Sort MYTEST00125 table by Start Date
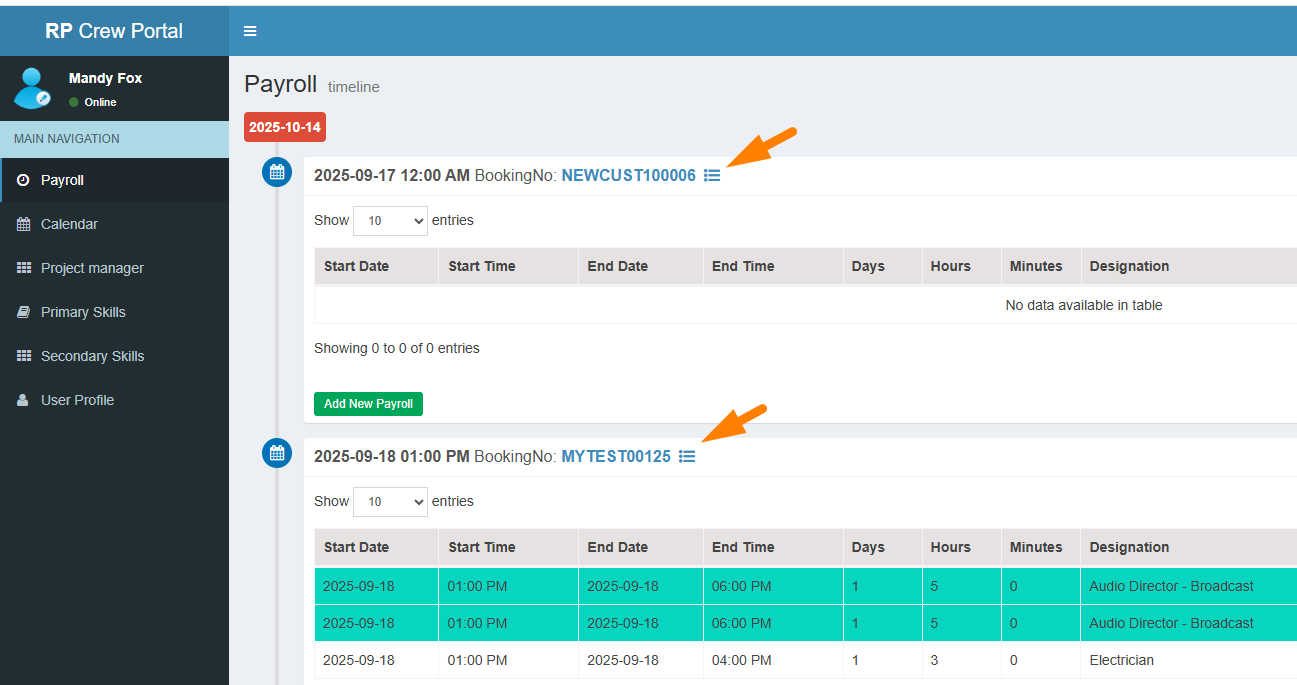 pyautogui.click(x=376, y=547)
